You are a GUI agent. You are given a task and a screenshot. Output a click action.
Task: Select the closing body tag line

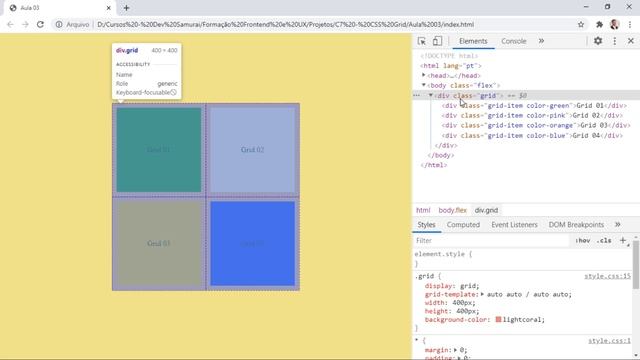[441, 155]
